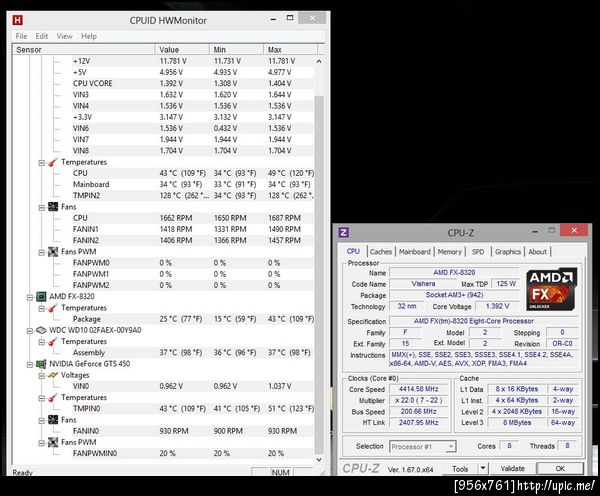Screen dimensions: 600x496
Task: Click fan icon beside NVIDIA Fans PWM
Action: (x=53, y=442)
